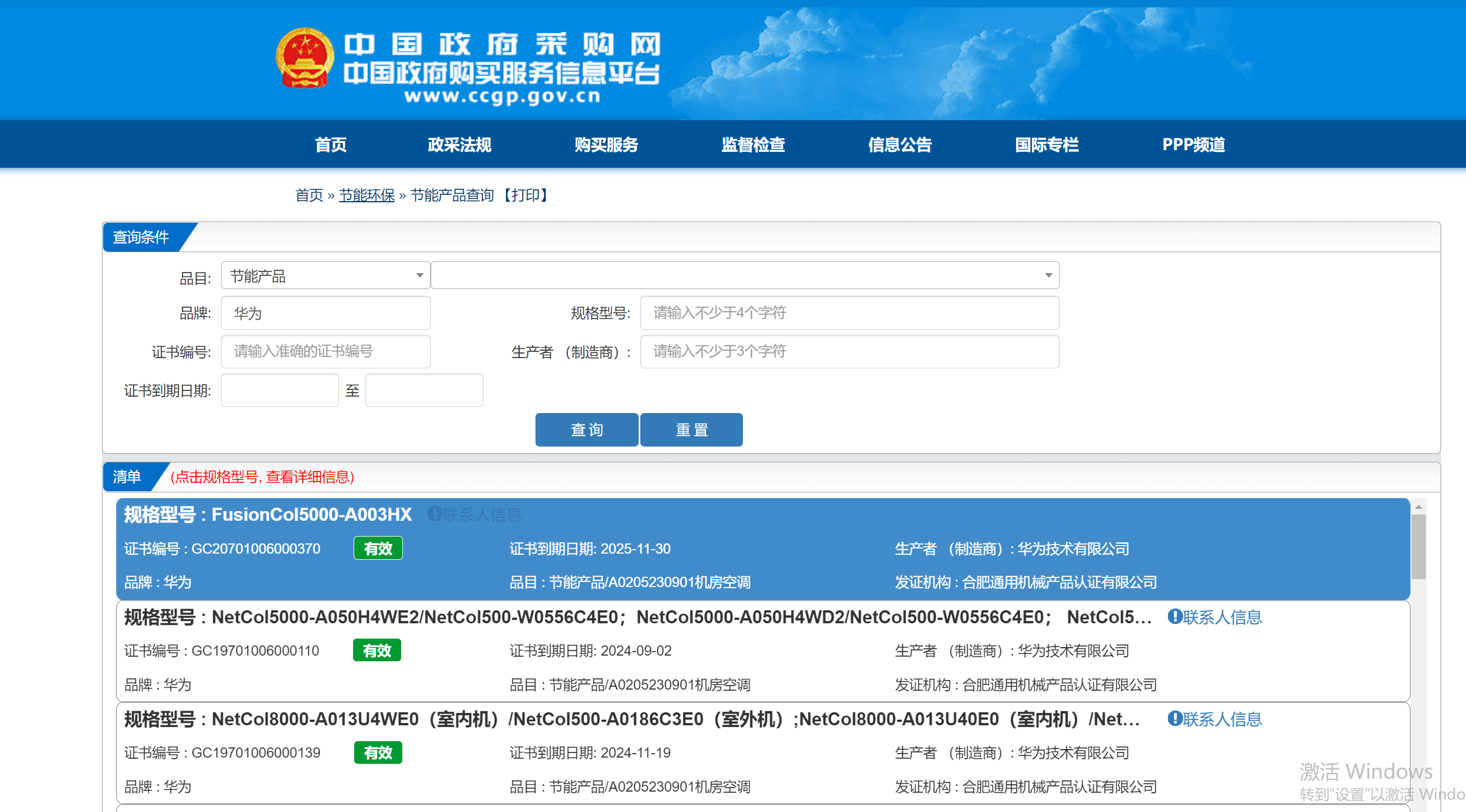Focus the 证书编号 input field
The image size is (1466, 812).
[x=325, y=352]
